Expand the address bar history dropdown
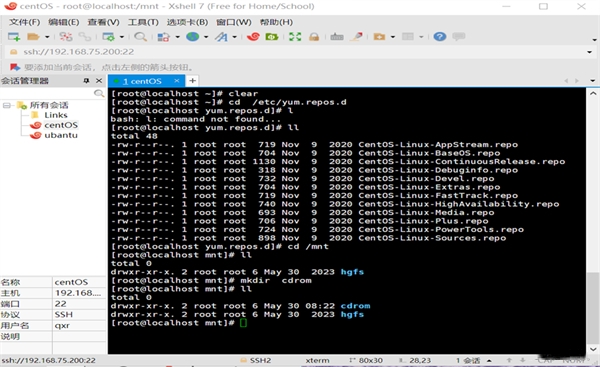Viewport: 600px width, 367px height. [589, 52]
